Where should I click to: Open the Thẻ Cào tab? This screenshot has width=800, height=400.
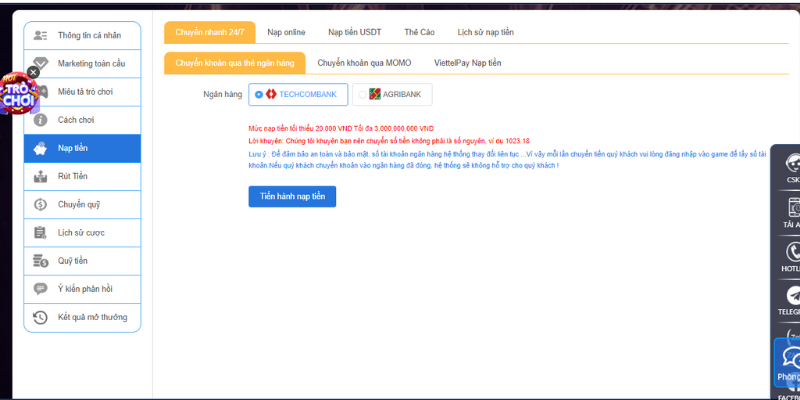pos(419,32)
